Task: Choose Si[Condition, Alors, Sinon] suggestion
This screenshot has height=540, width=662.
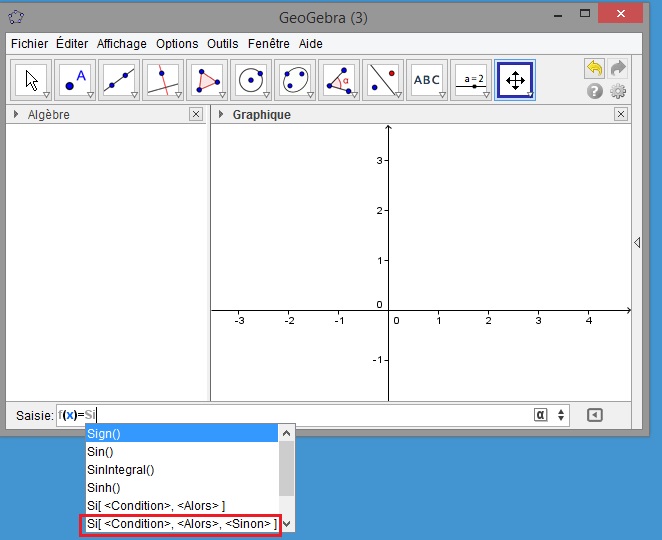Action: click(181, 524)
